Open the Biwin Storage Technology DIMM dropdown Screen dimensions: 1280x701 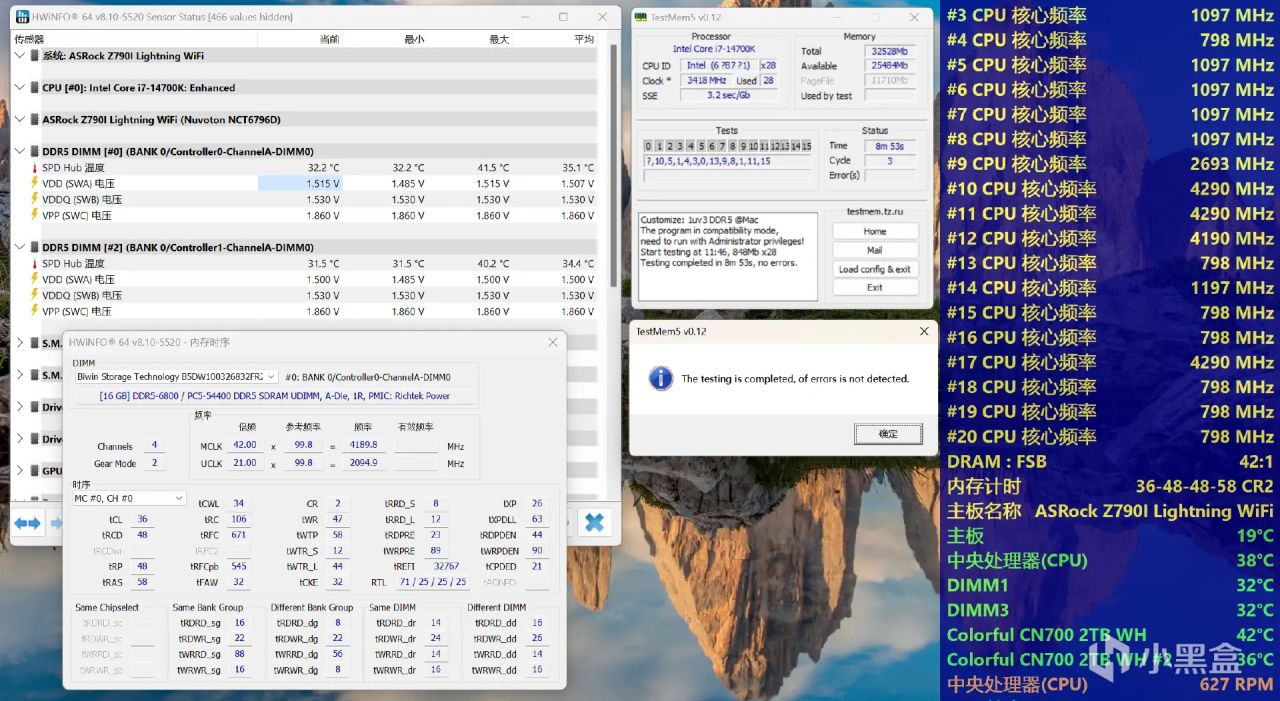[176, 377]
